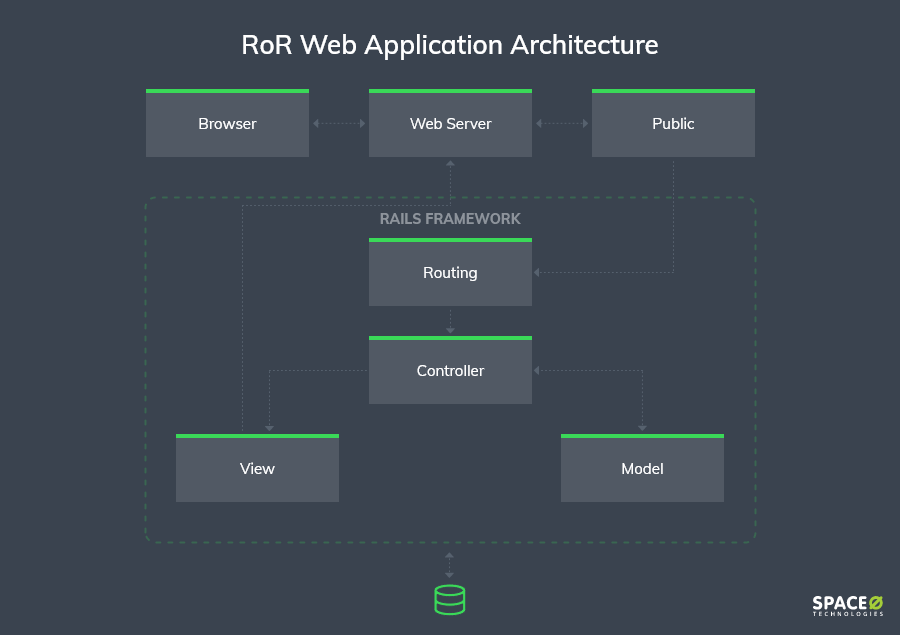The image size is (900, 635).
Task: Select the Routing box
Action: point(450,273)
